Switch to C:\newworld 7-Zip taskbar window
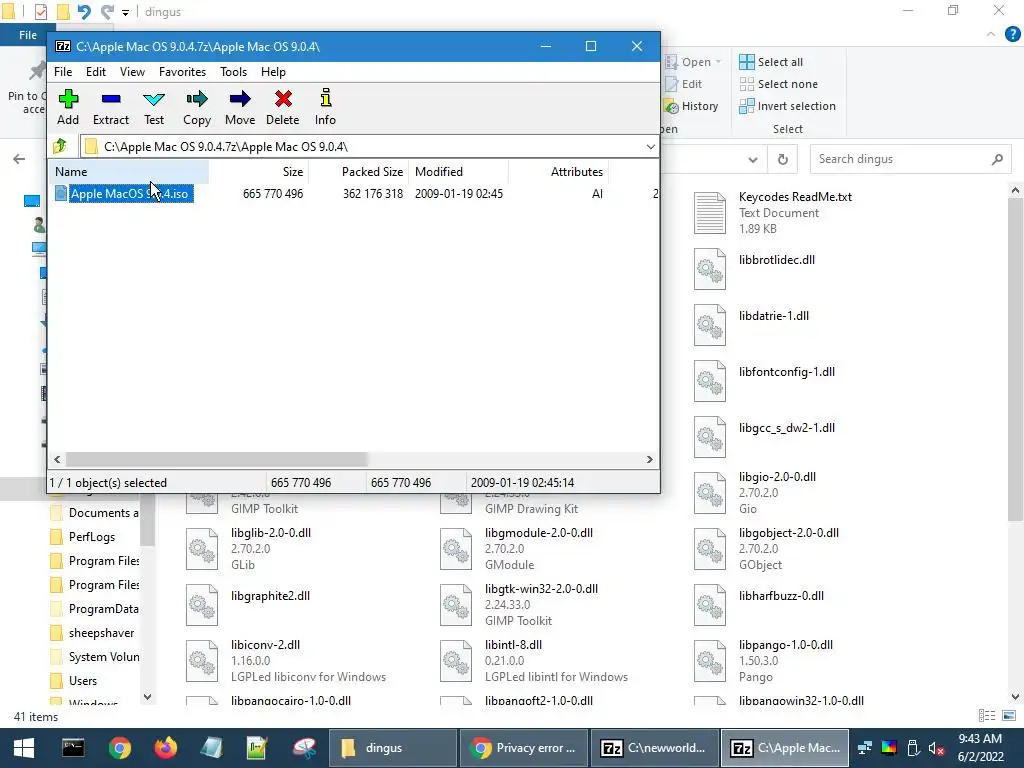The image size is (1024, 768). pyautogui.click(x=654, y=748)
